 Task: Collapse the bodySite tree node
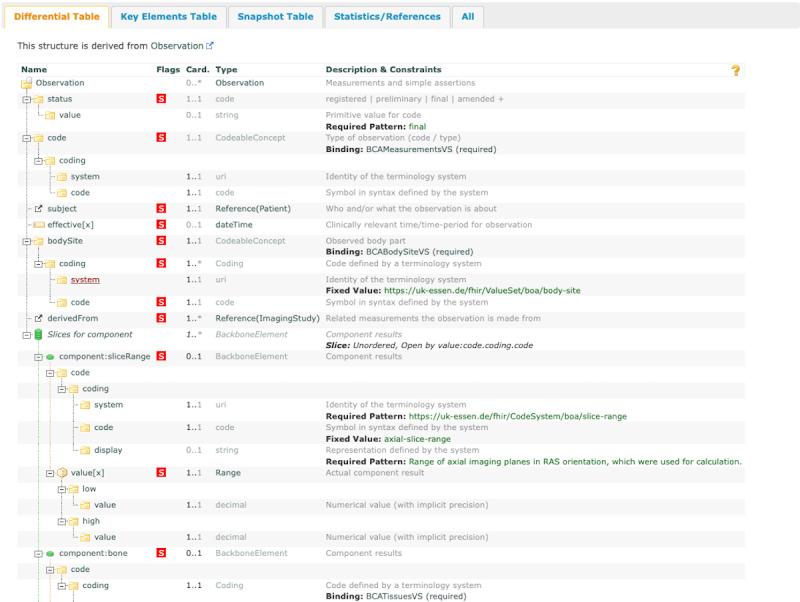click(x=27, y=241)
